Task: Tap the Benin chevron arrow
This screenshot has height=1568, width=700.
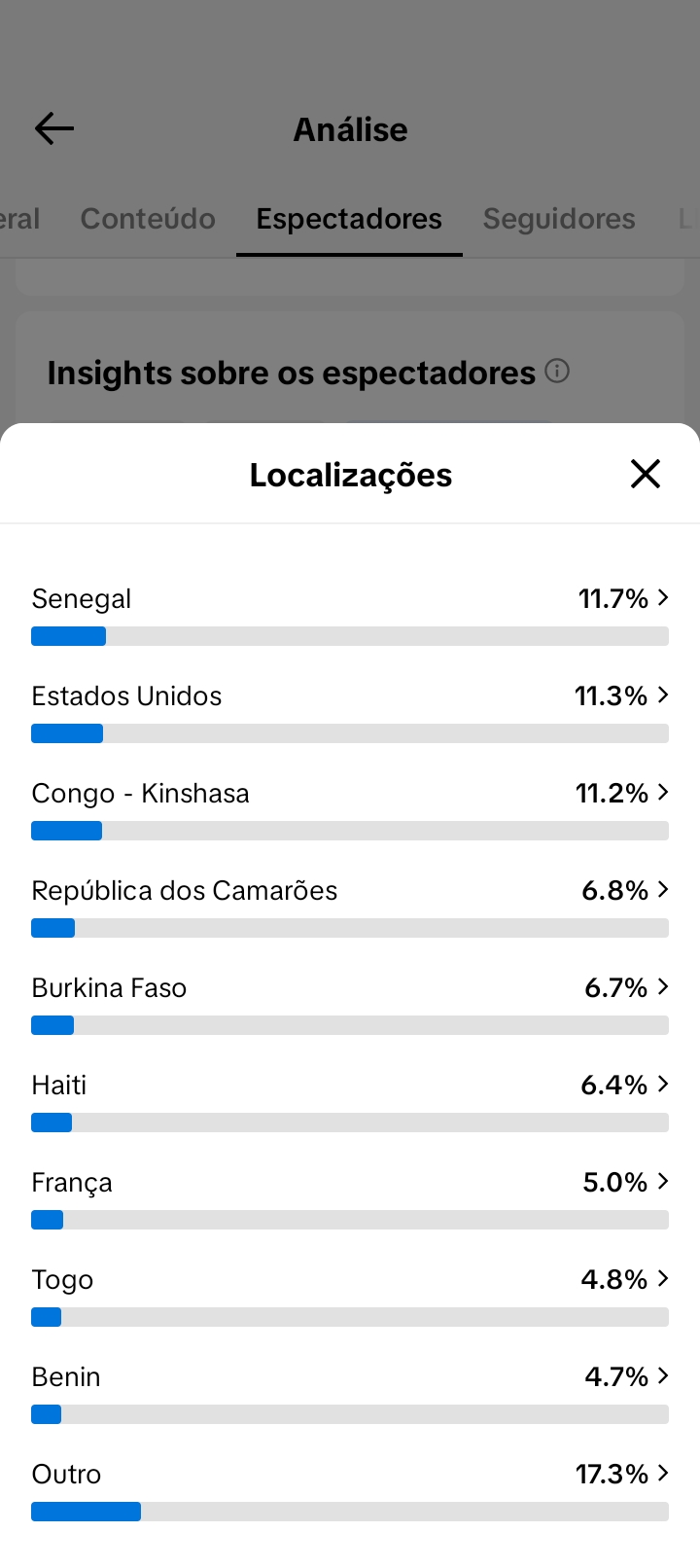Action: click(663, 1375)
